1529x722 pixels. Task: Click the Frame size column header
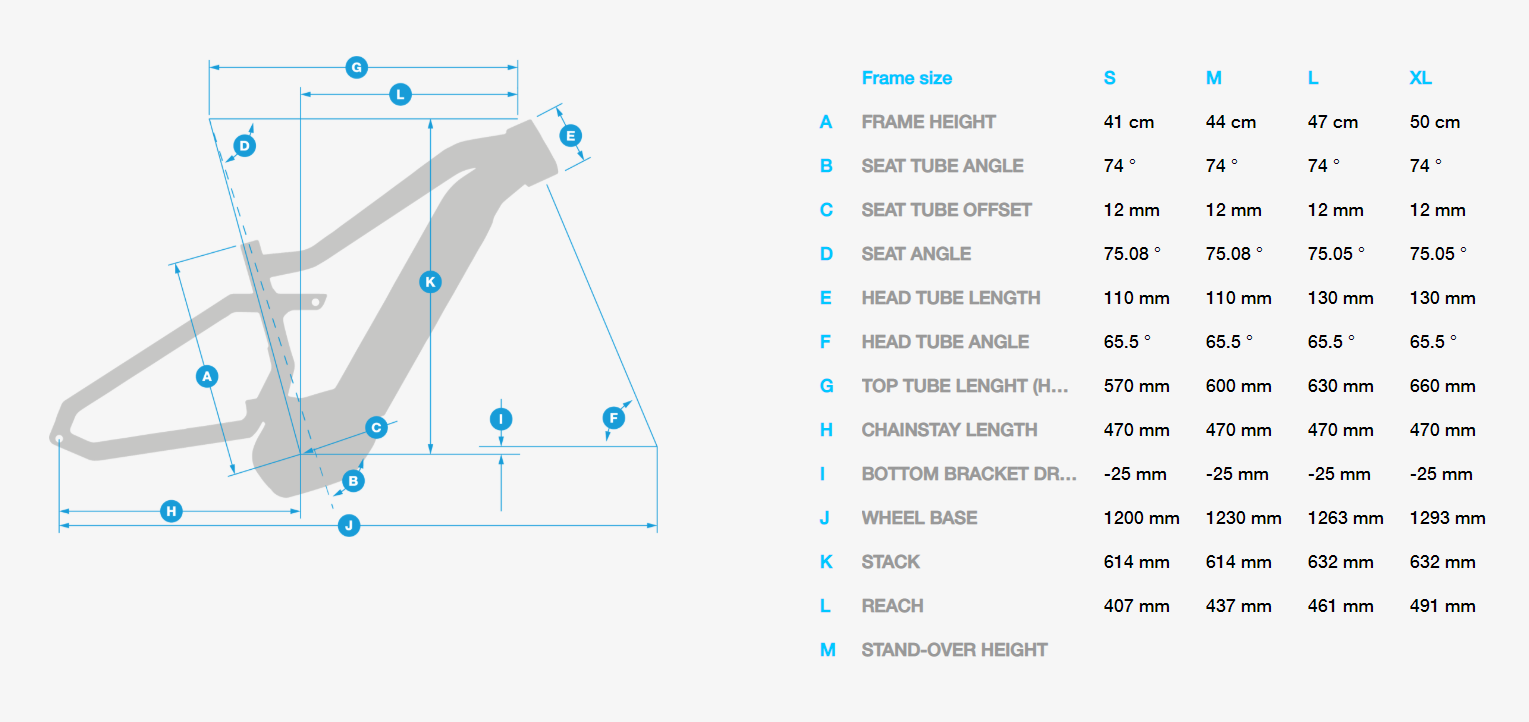pyautogui.click(x=907, y=78)
